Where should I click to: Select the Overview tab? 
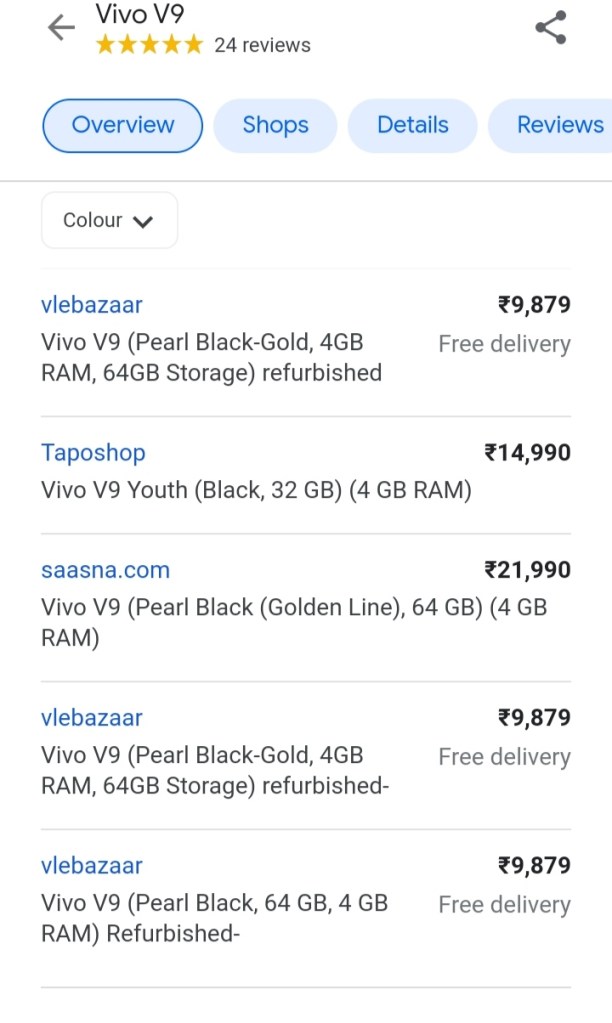(x=123, y=125)
